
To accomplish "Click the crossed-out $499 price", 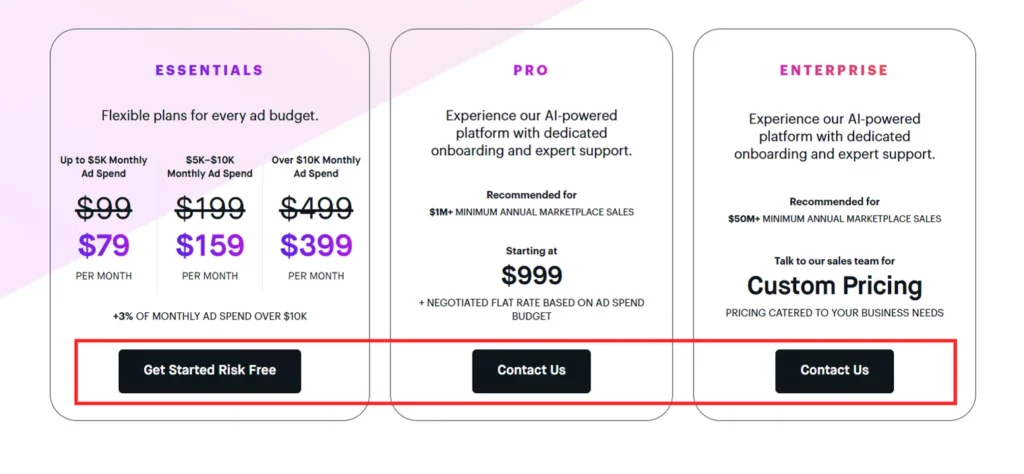I will click(316, 208).
